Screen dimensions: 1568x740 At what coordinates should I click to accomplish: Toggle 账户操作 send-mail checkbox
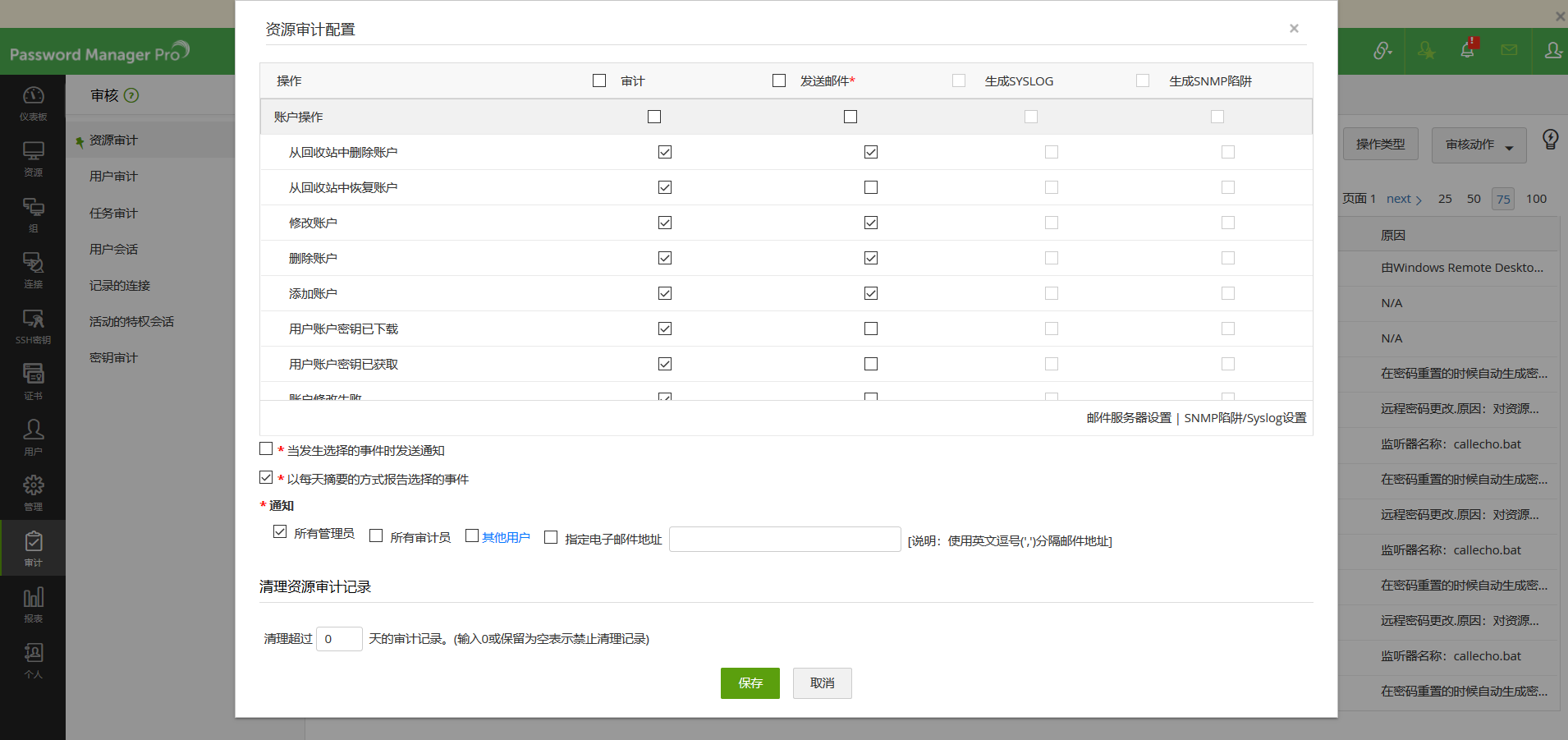click(850, 117)
